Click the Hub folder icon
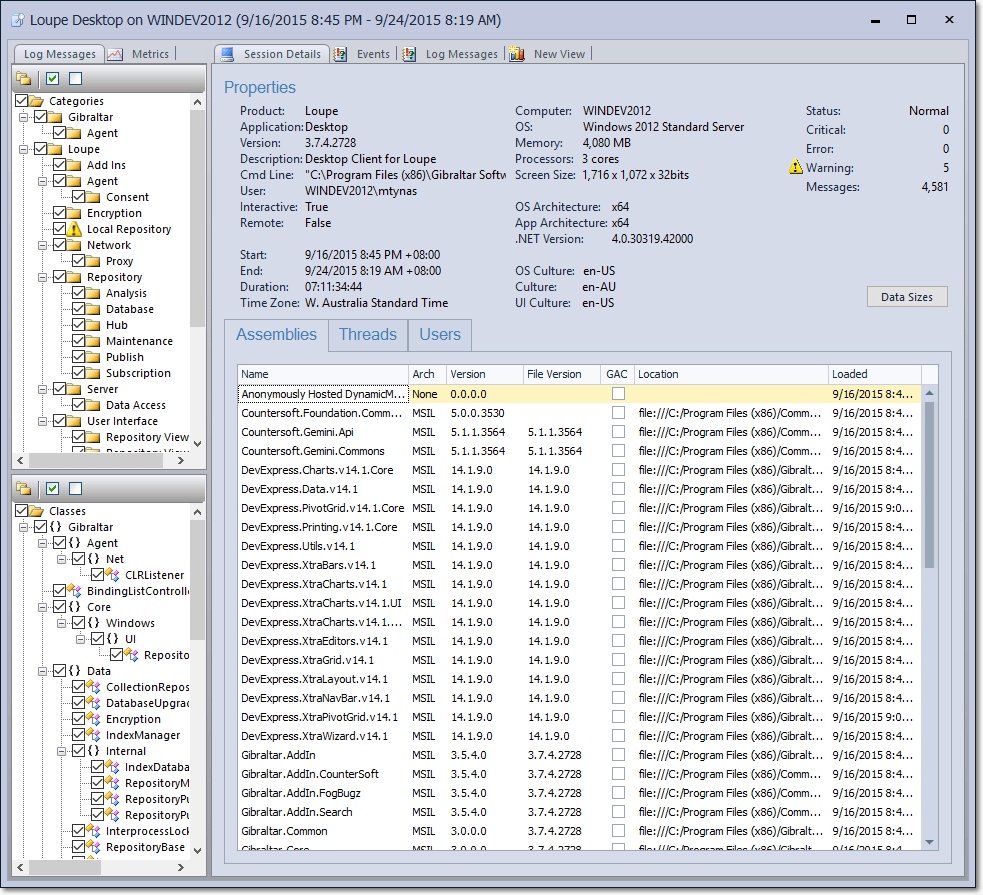Image resolution: width=983 pixels, height=895 pixels. [x=93, y=325]
